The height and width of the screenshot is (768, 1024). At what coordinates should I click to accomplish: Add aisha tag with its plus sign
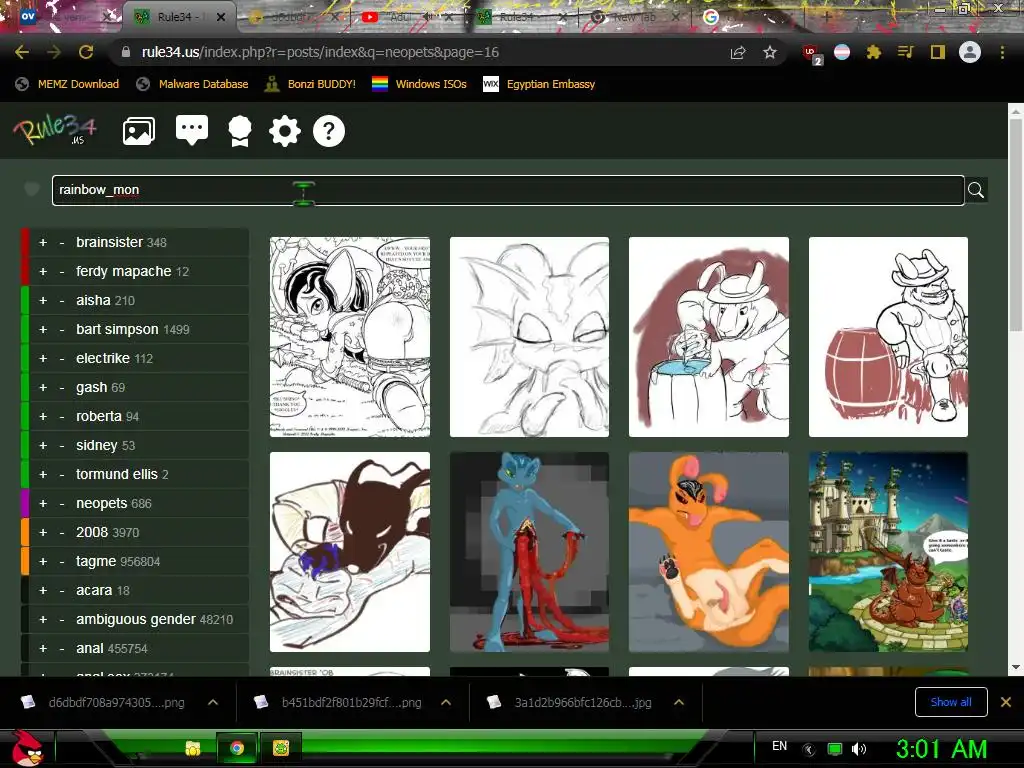[43, 300]
